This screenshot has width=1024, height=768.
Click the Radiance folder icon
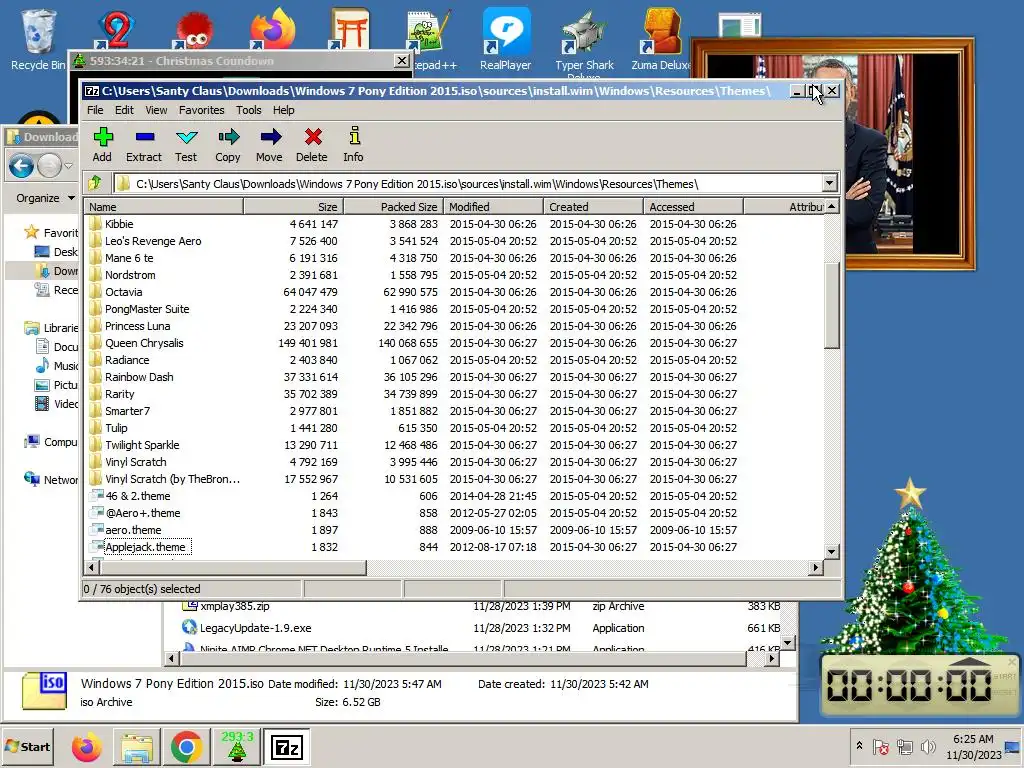(95, 360)
